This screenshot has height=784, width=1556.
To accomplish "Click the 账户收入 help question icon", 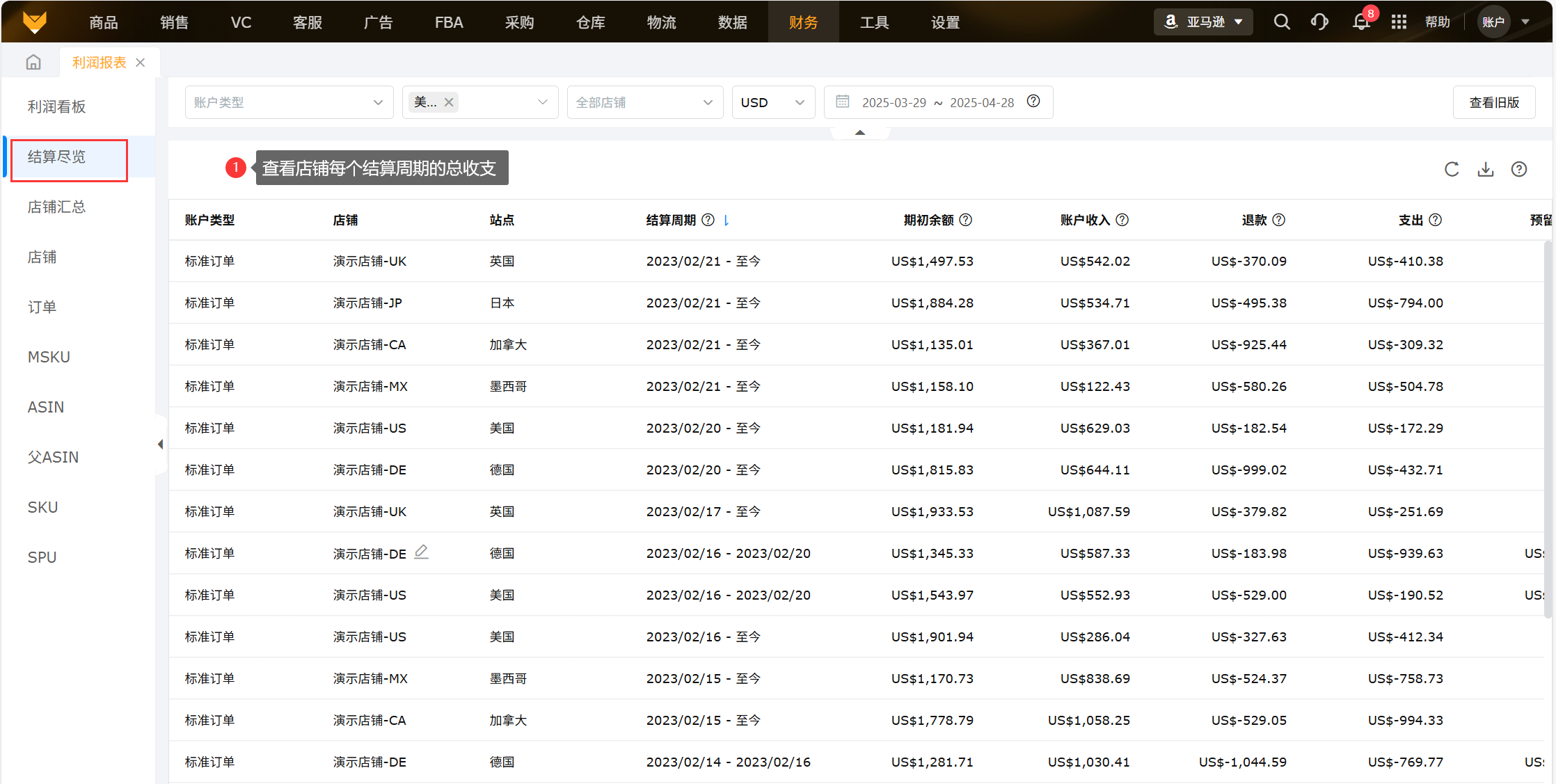I will coord(1122,220).
